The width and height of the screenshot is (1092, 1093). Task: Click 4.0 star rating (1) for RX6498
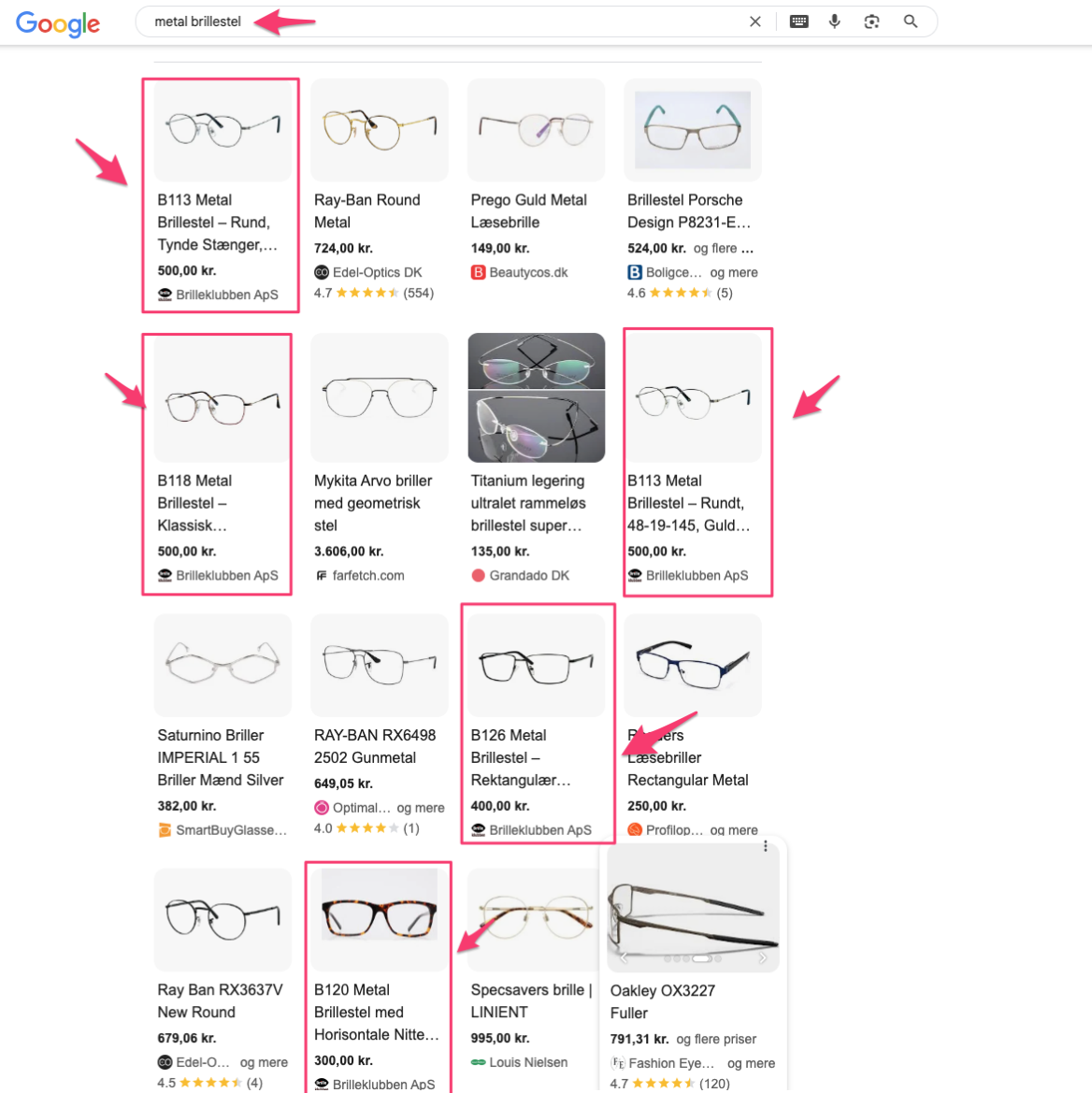point(366,828)
